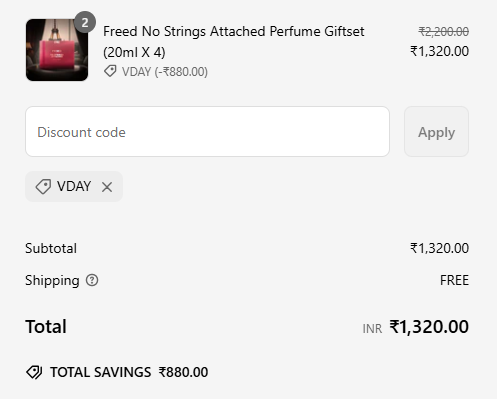Click the Subtotal amount ₹1,320.00
The height and width of the screenshot is (399, 497).
440,248
